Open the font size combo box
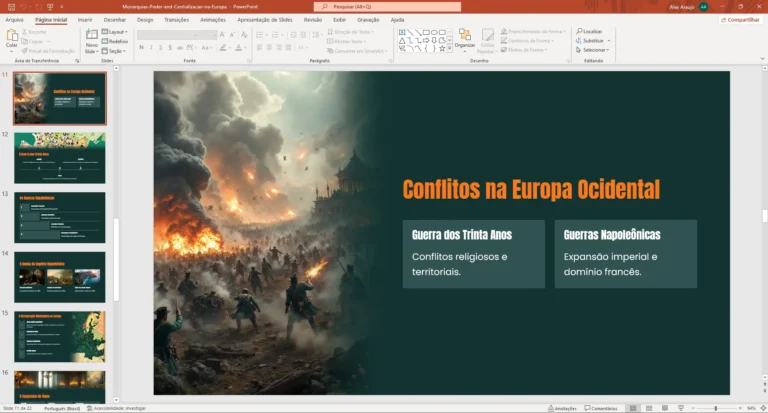Image resolution: width=768 pixels, height=413 pixels. point(208,35)
